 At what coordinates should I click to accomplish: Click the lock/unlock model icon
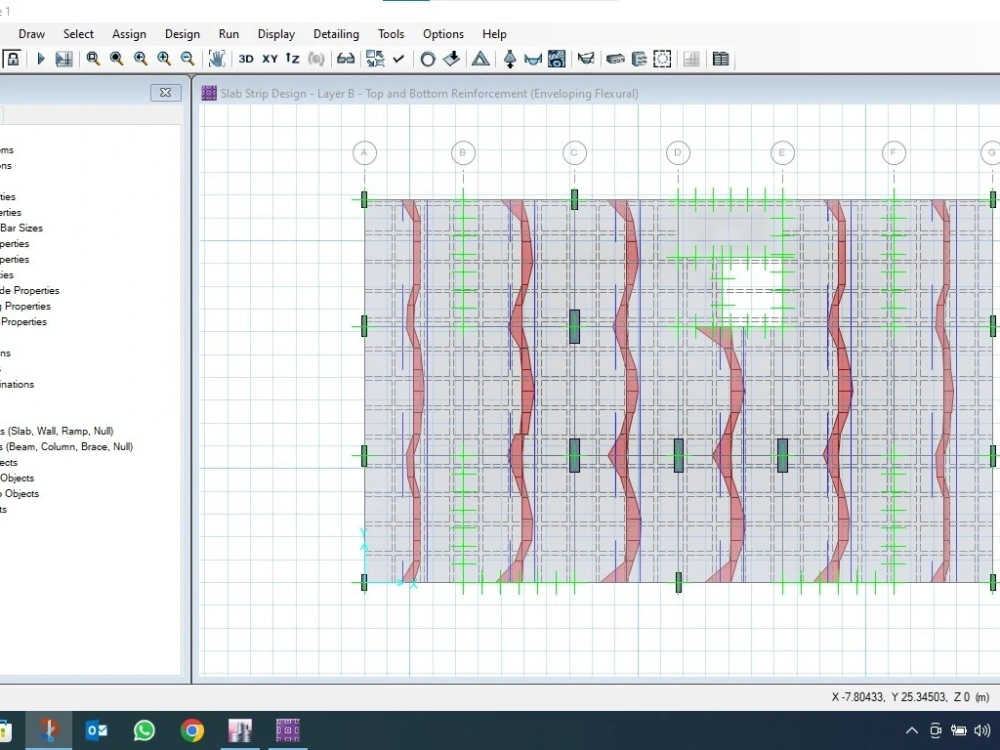point(12,59)
